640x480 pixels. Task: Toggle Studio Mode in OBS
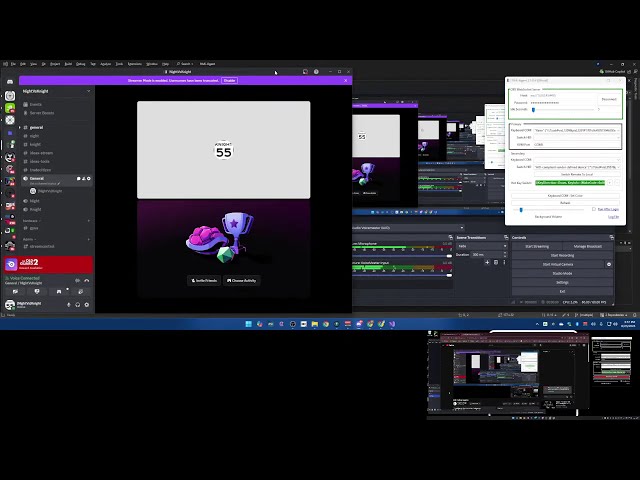click(x=562, y=273)
